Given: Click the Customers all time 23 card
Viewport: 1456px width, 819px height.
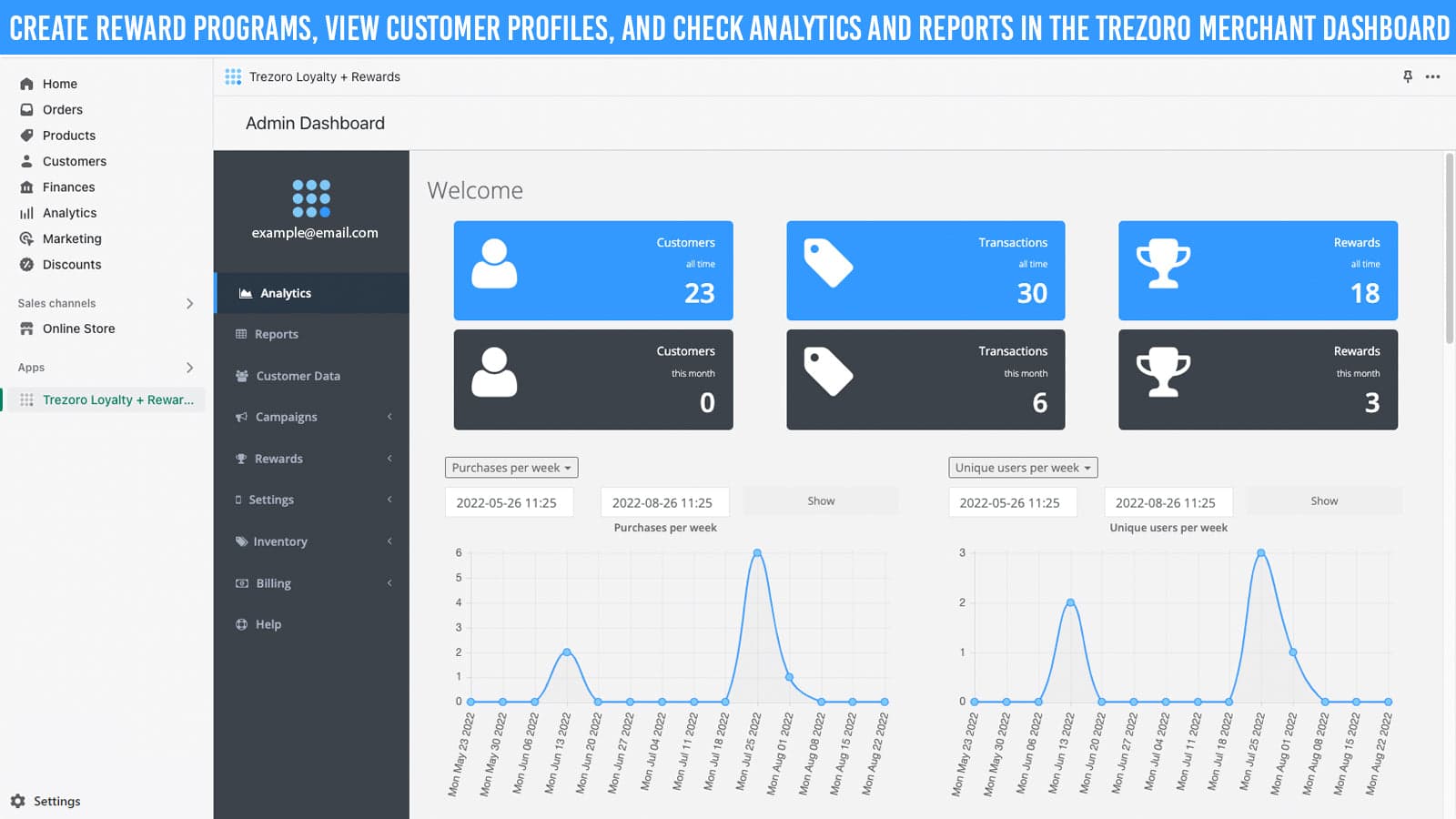Looking at the screenshot, I should click(593, 270).
